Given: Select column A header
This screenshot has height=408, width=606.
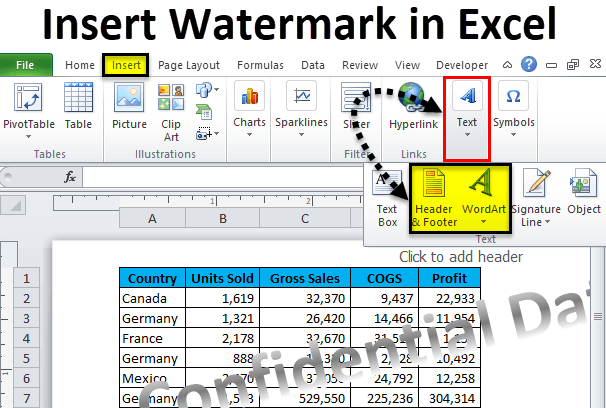Looking at the screenshot, I should click(152, 219).
